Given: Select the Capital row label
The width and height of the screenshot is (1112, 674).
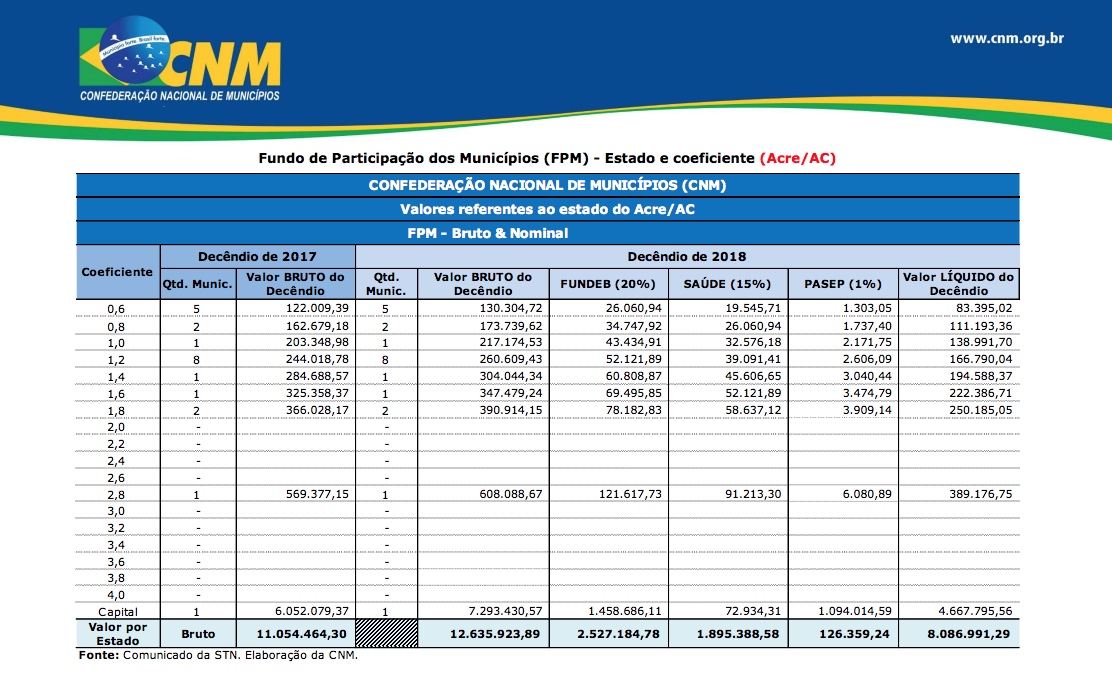Looking at the screenshot, I should (x=118, y=612).
